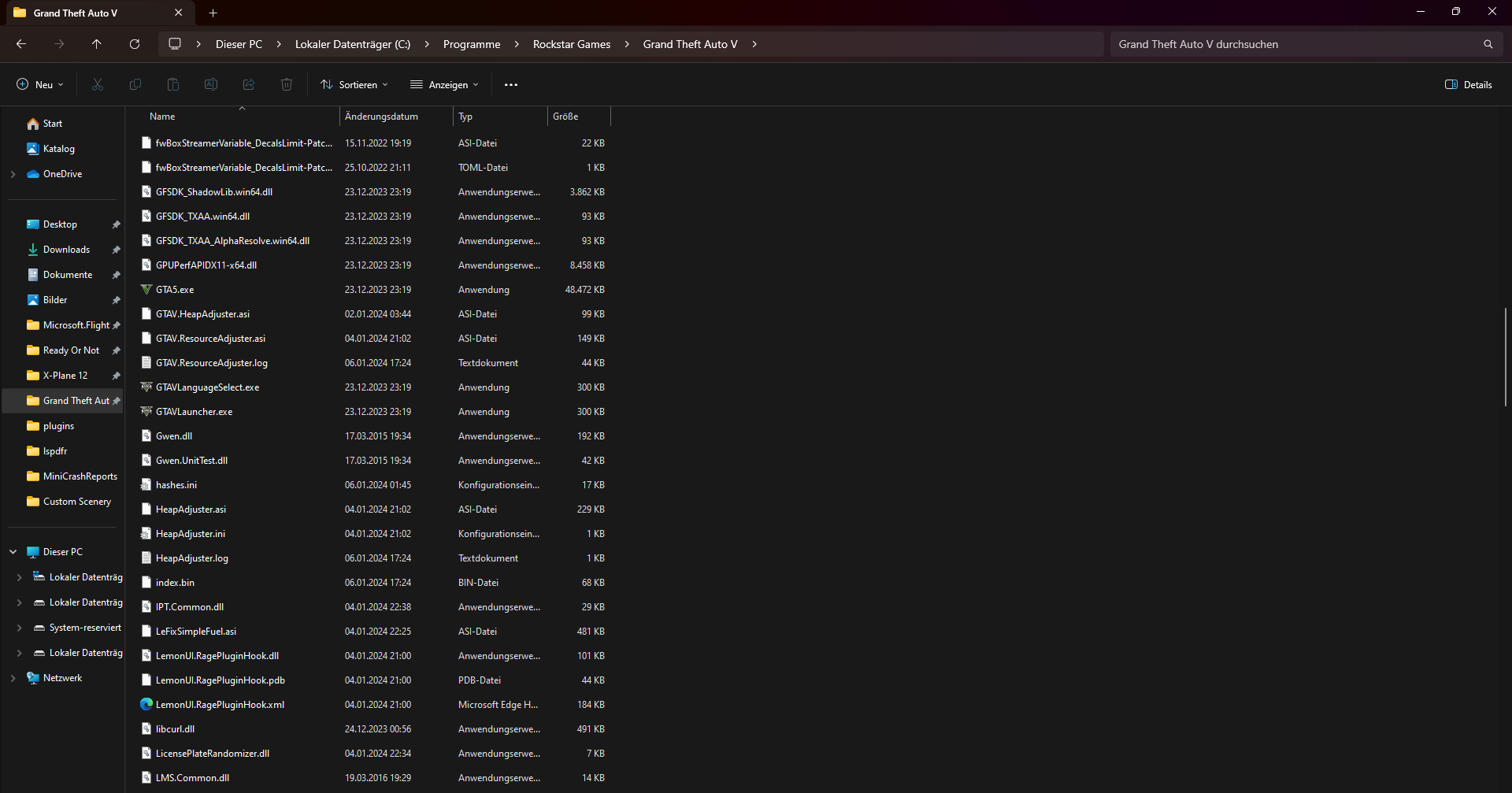Select the GTAVLauncher.exe icon

[x=146, y=412]
